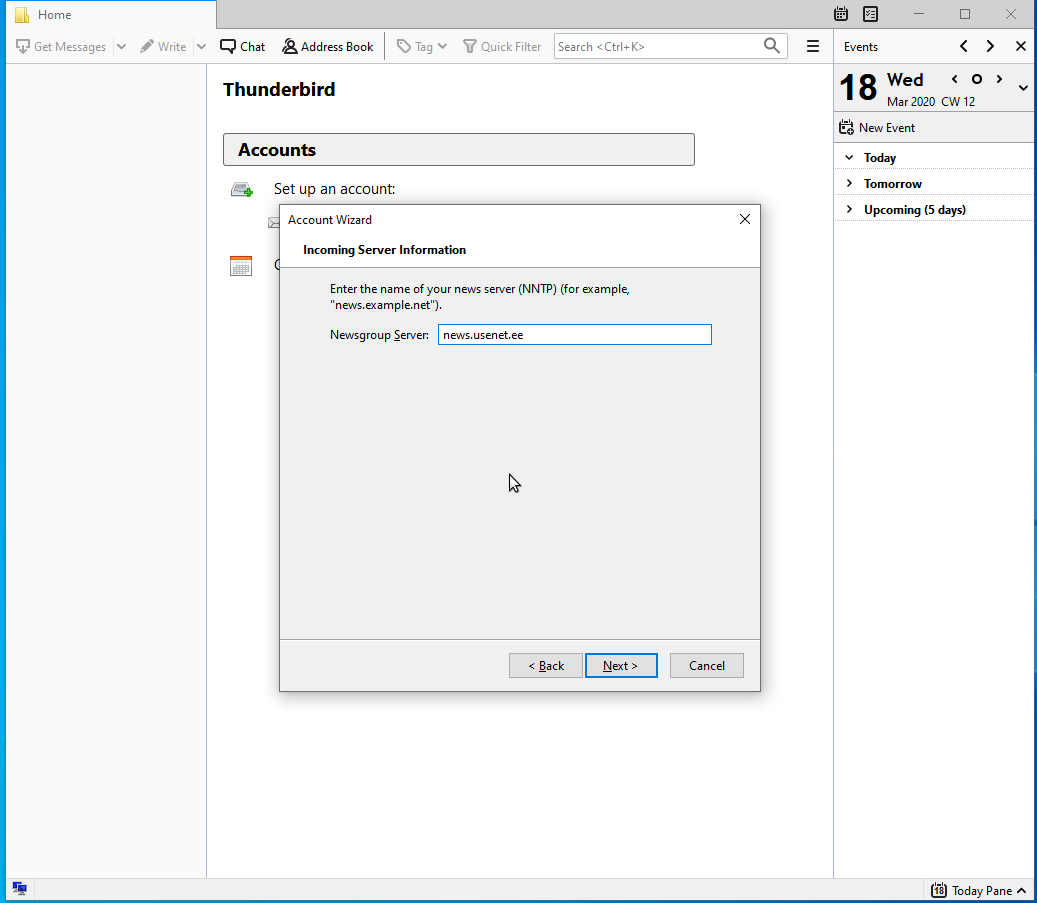Open the Calendar tab icon
Screen dimensions: 1037x903
pyautogui.click(x=841, y=14)
